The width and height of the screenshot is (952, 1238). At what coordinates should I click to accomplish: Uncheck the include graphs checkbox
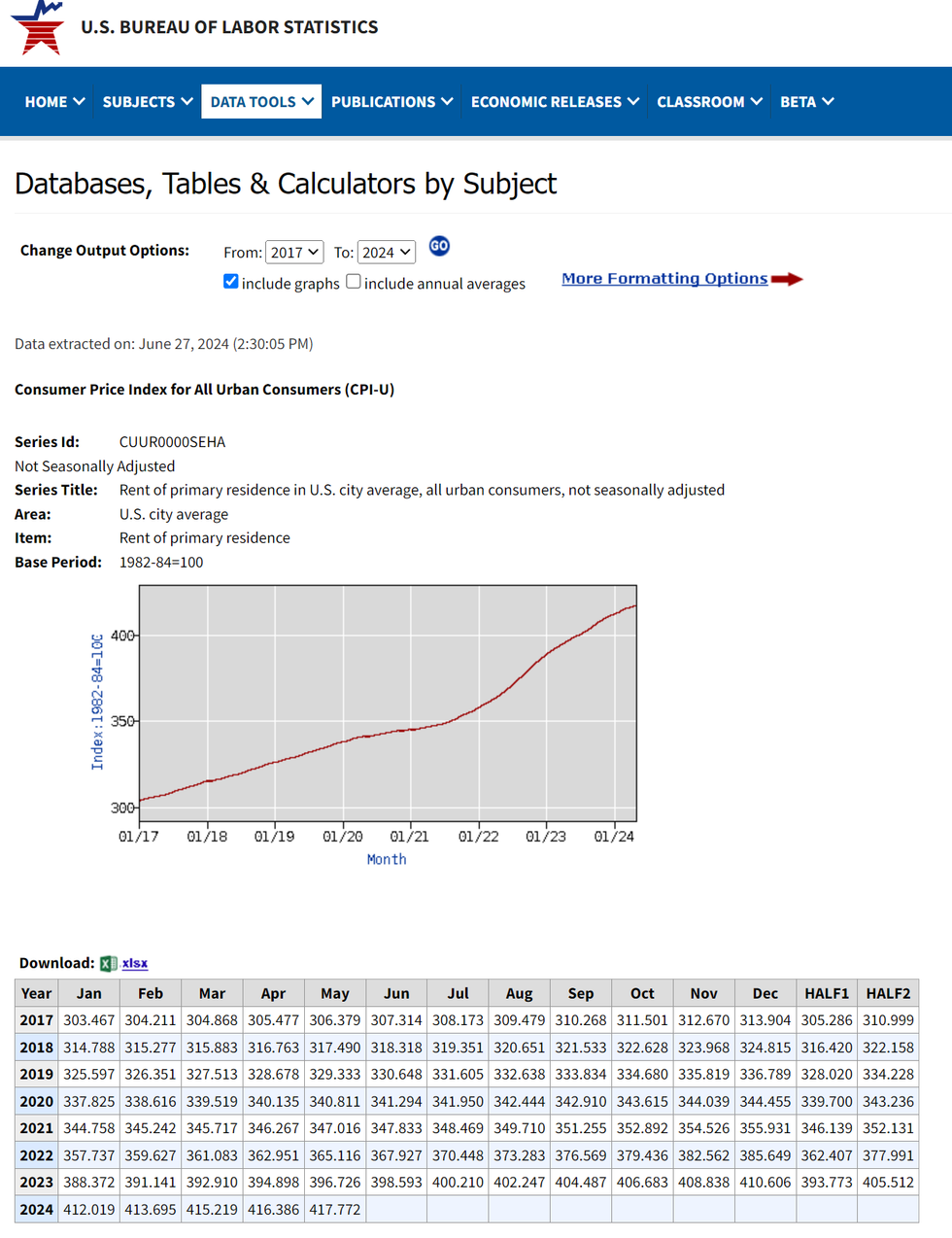point(231,282)
